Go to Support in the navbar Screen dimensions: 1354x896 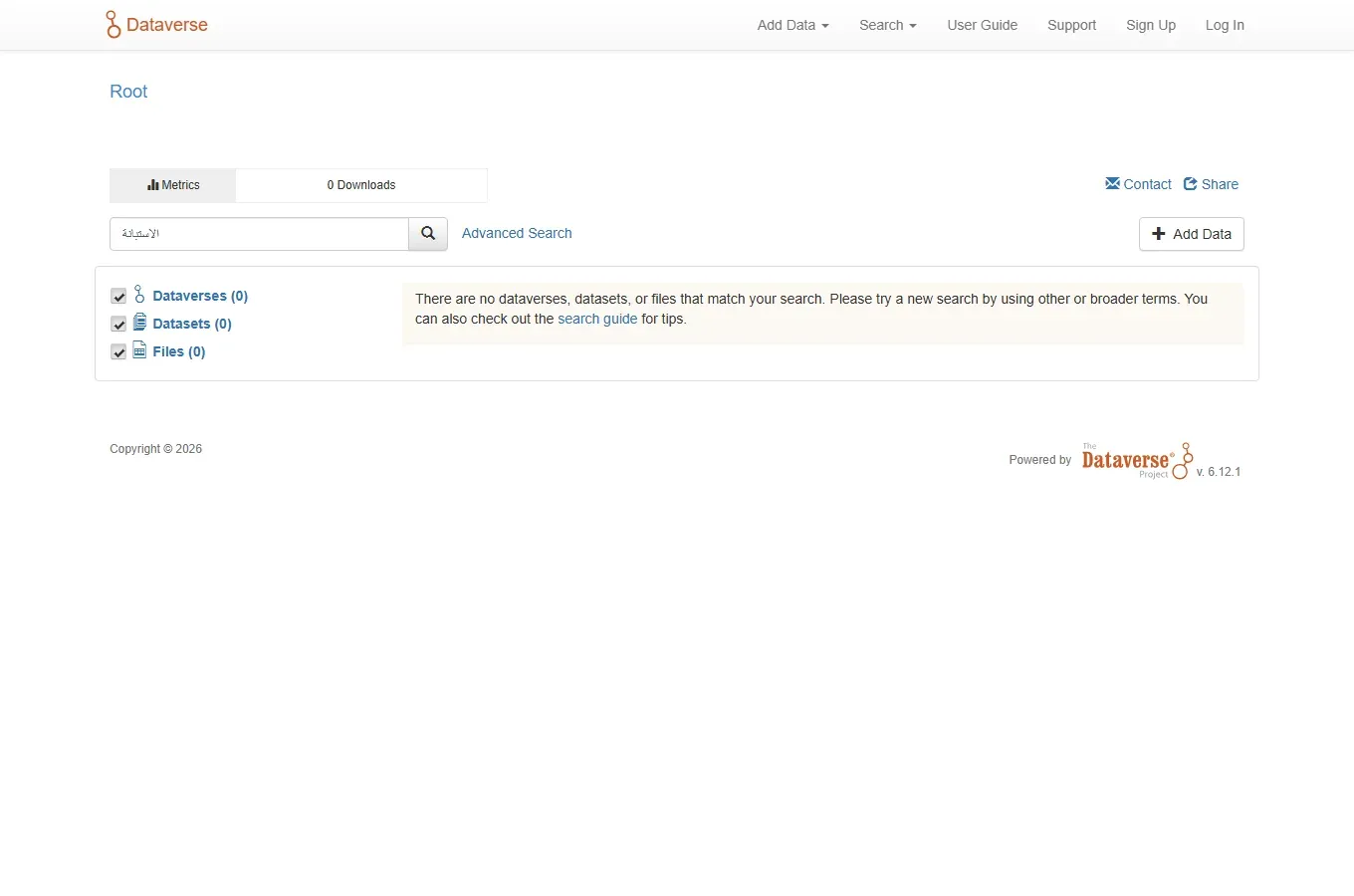tap(1071, 25)
